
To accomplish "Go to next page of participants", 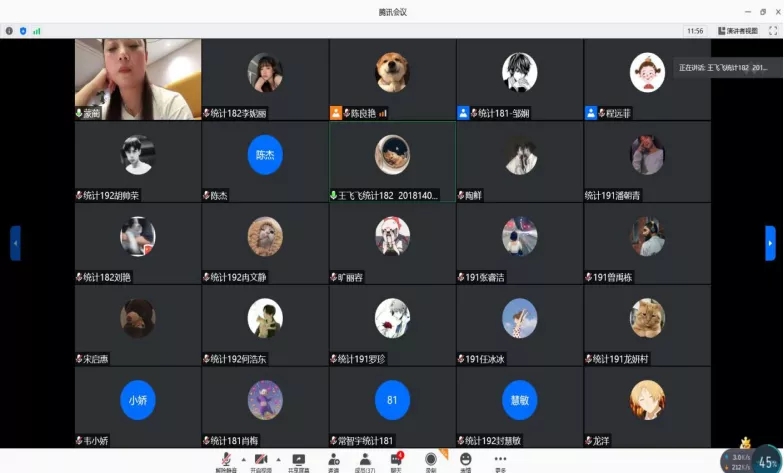I will pos(770,243).
